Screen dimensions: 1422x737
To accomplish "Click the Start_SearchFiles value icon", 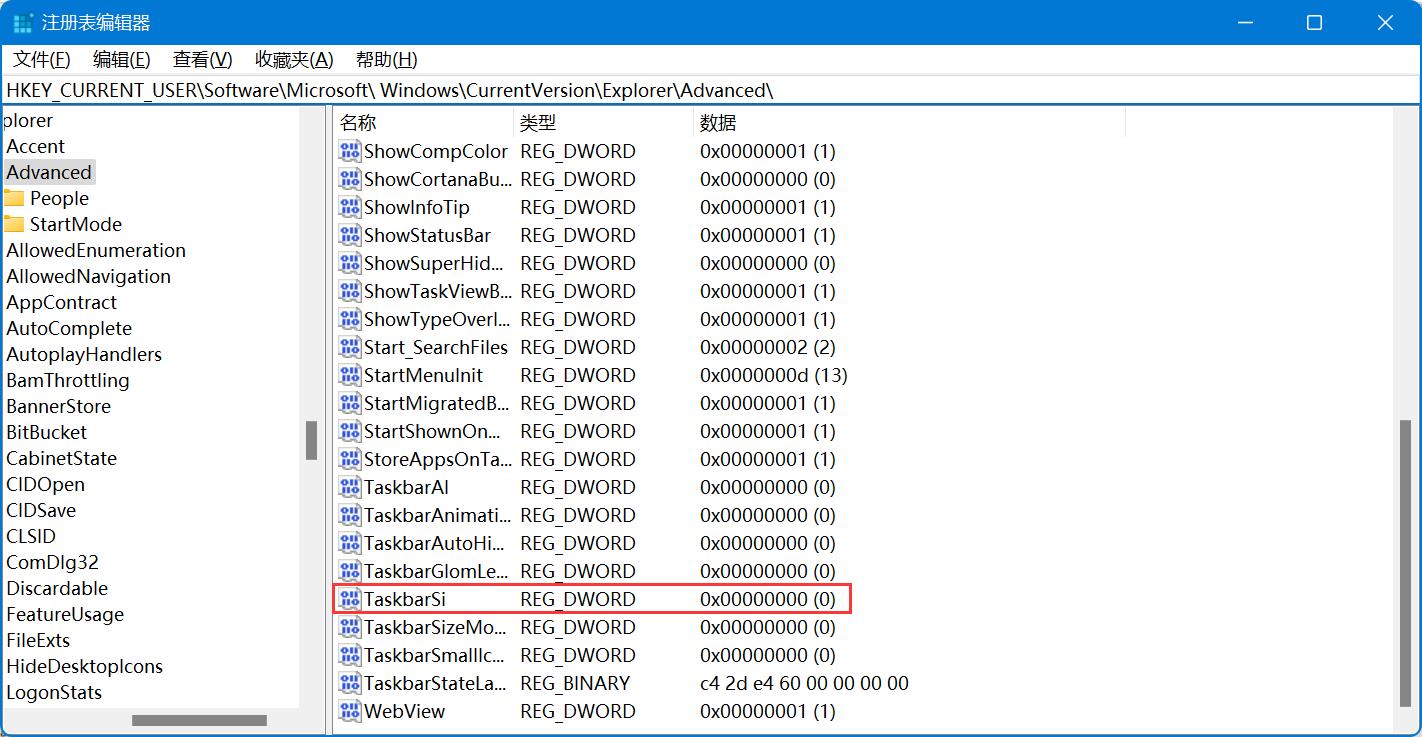I will click(349, 347).
